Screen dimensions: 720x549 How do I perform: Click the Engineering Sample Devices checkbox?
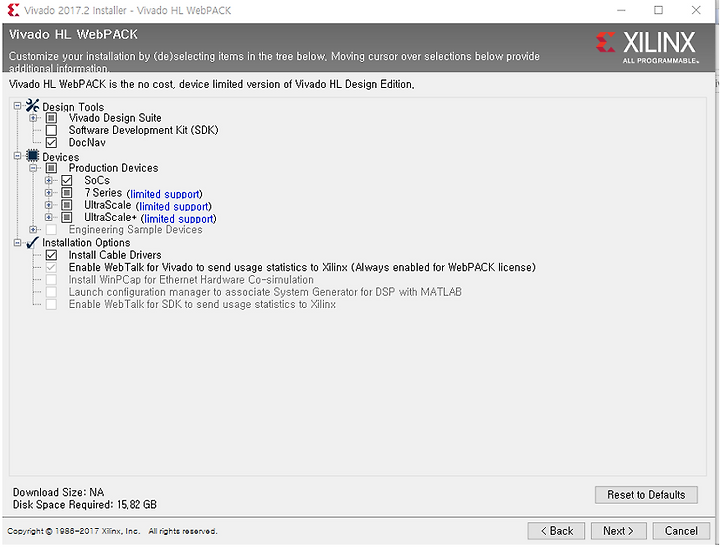click(x=51, y=230)
